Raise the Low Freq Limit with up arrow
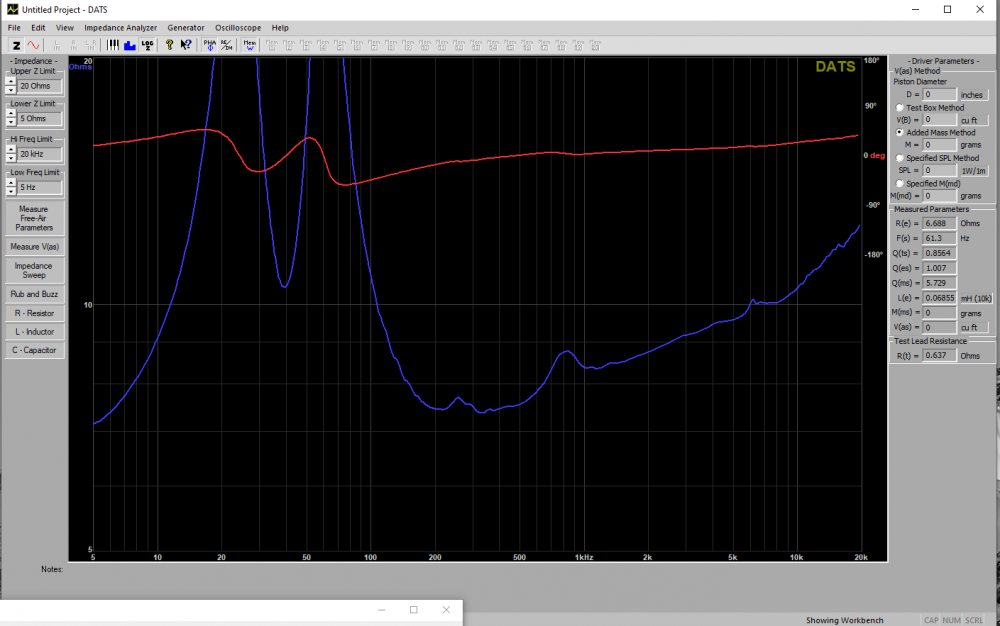Viewport: 1000px width, 626px height. 10,183
